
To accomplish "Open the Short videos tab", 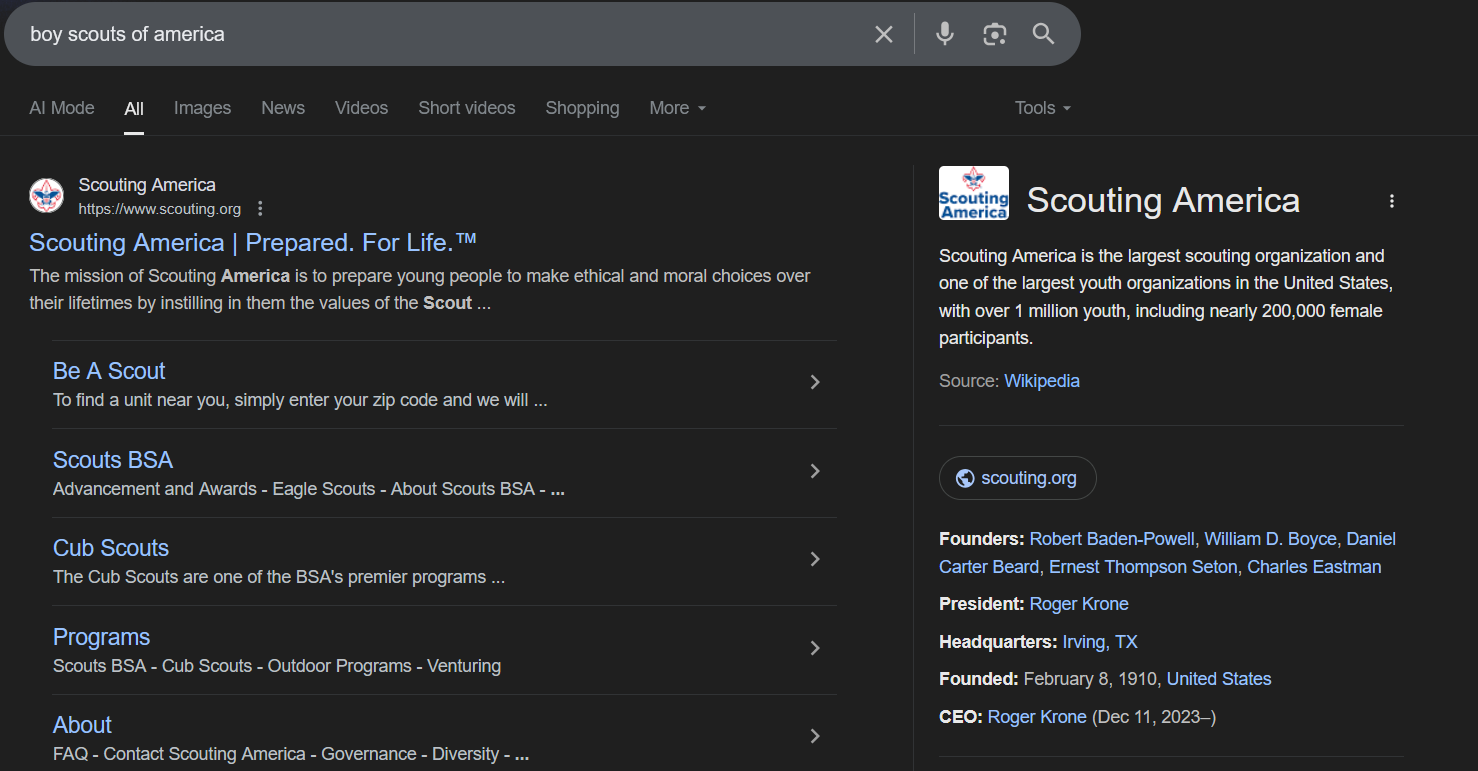I will 467,108.
